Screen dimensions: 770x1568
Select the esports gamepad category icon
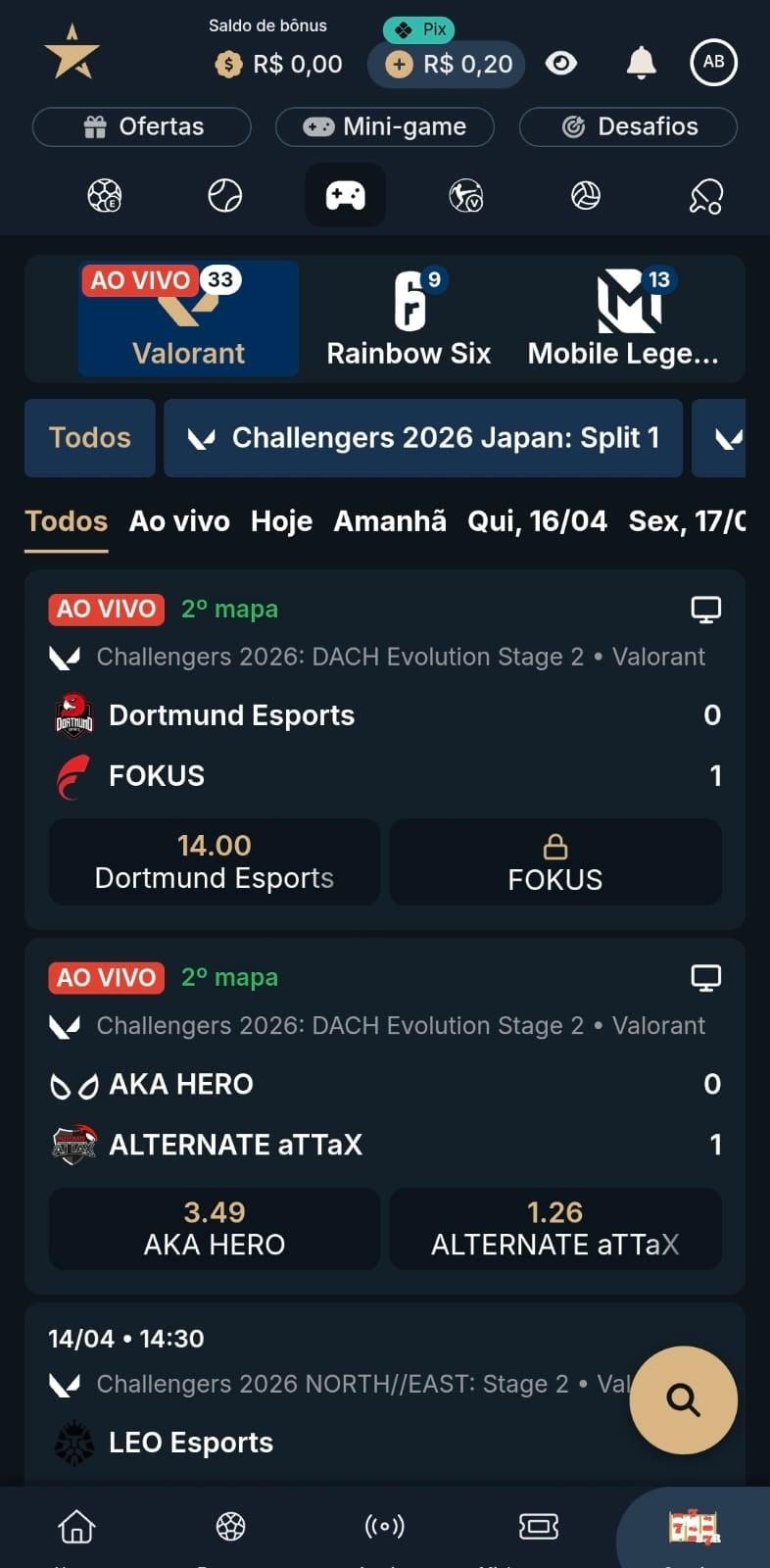tap(345, 195)
